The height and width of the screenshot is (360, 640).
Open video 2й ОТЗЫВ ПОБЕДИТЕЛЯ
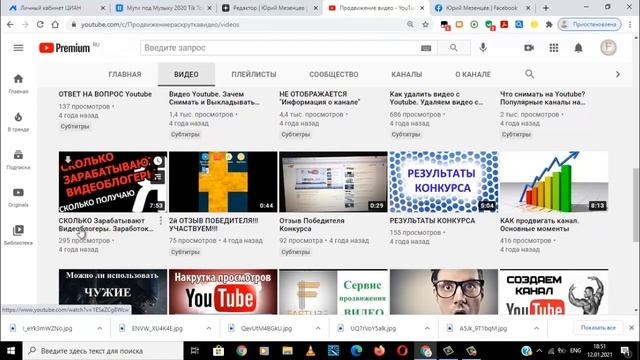coord(213,225)
